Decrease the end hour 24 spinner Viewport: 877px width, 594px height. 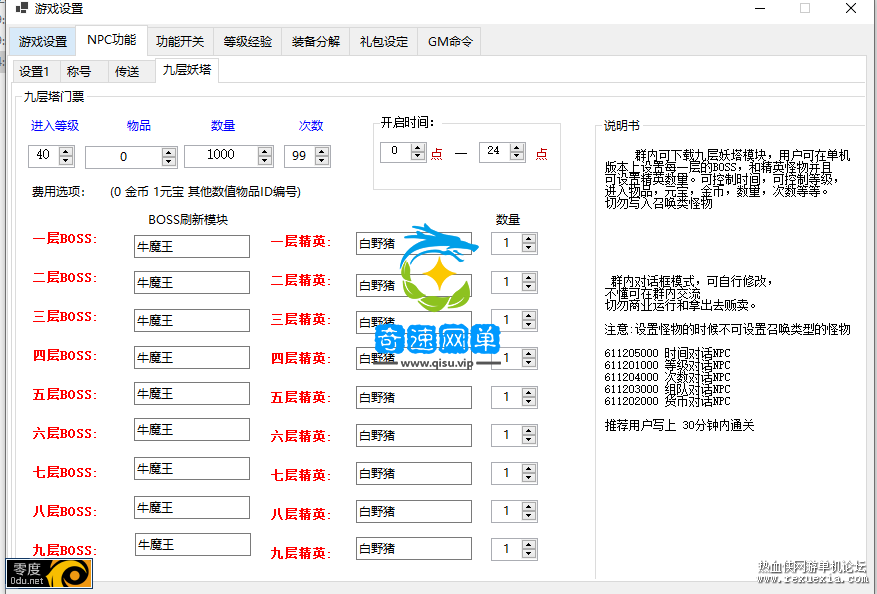tap(517, 157)
